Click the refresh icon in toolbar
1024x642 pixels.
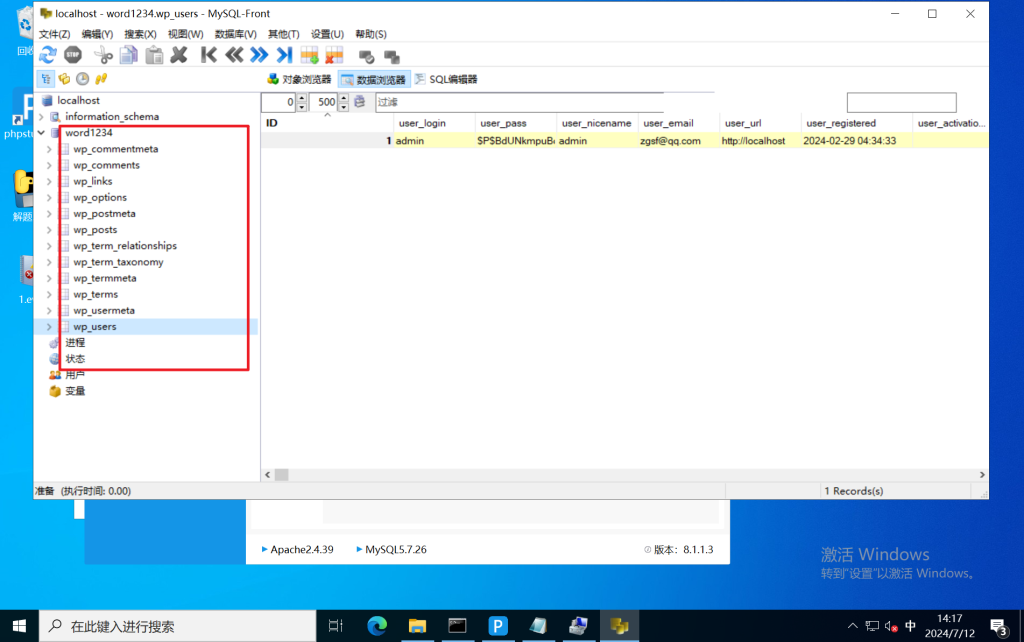[47, 55]
